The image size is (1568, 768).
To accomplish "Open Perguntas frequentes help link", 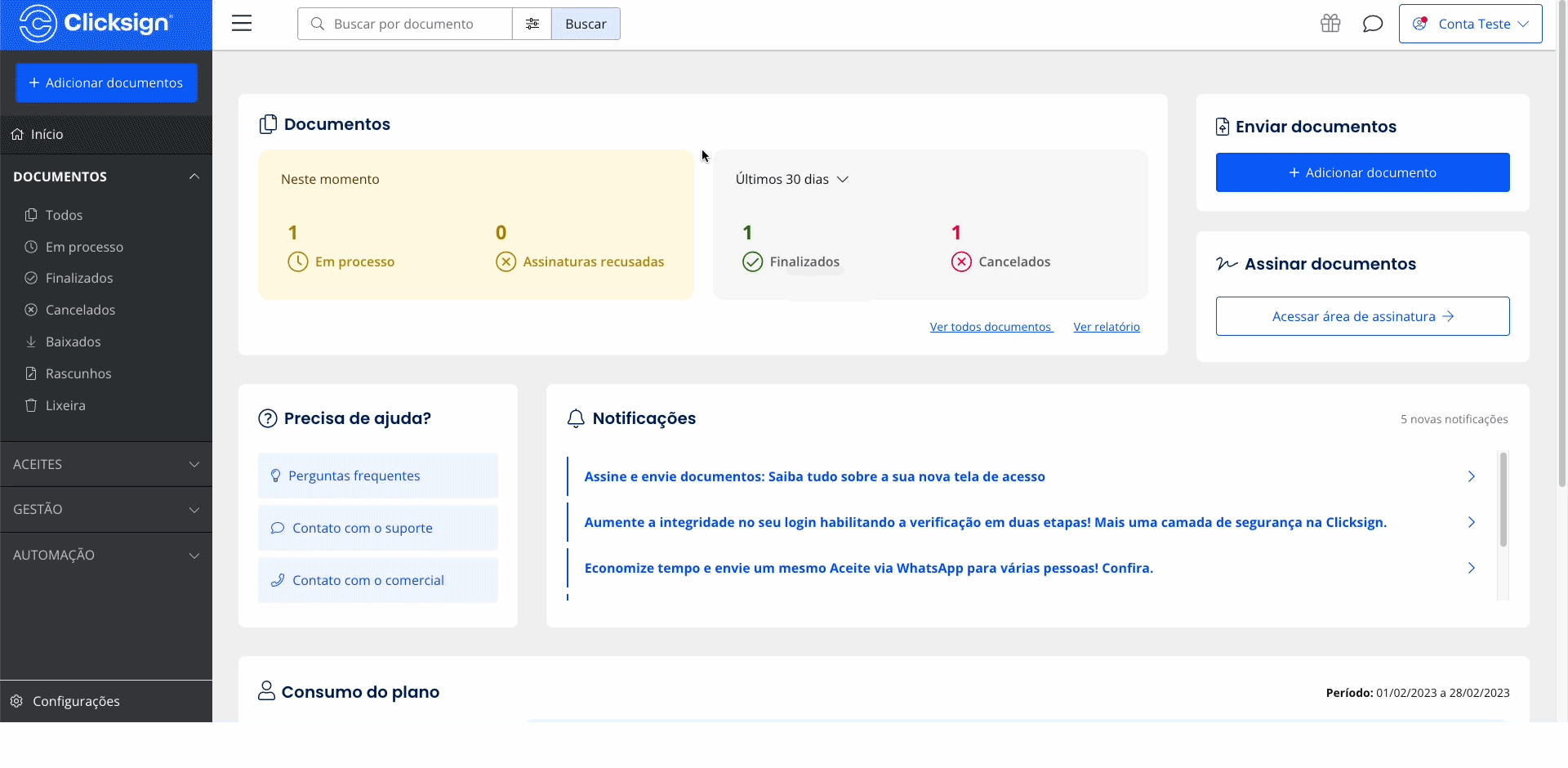I will pyautogui.click(x=378, y=476).
